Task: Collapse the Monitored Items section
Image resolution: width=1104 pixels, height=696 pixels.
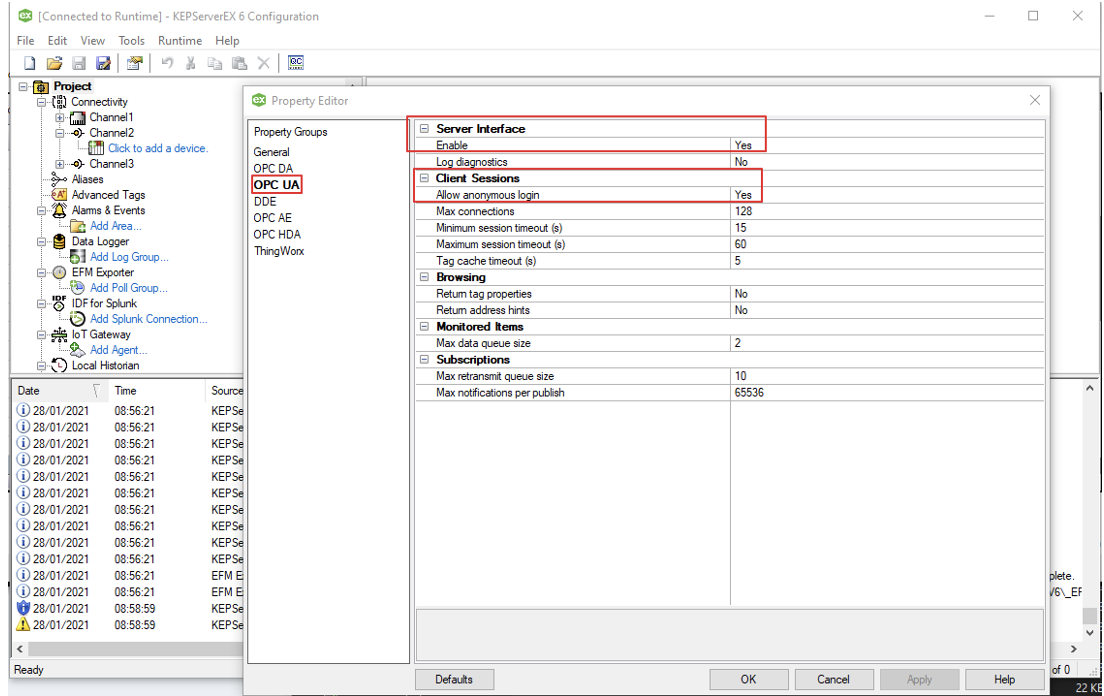Action: (x=424, y=327)
